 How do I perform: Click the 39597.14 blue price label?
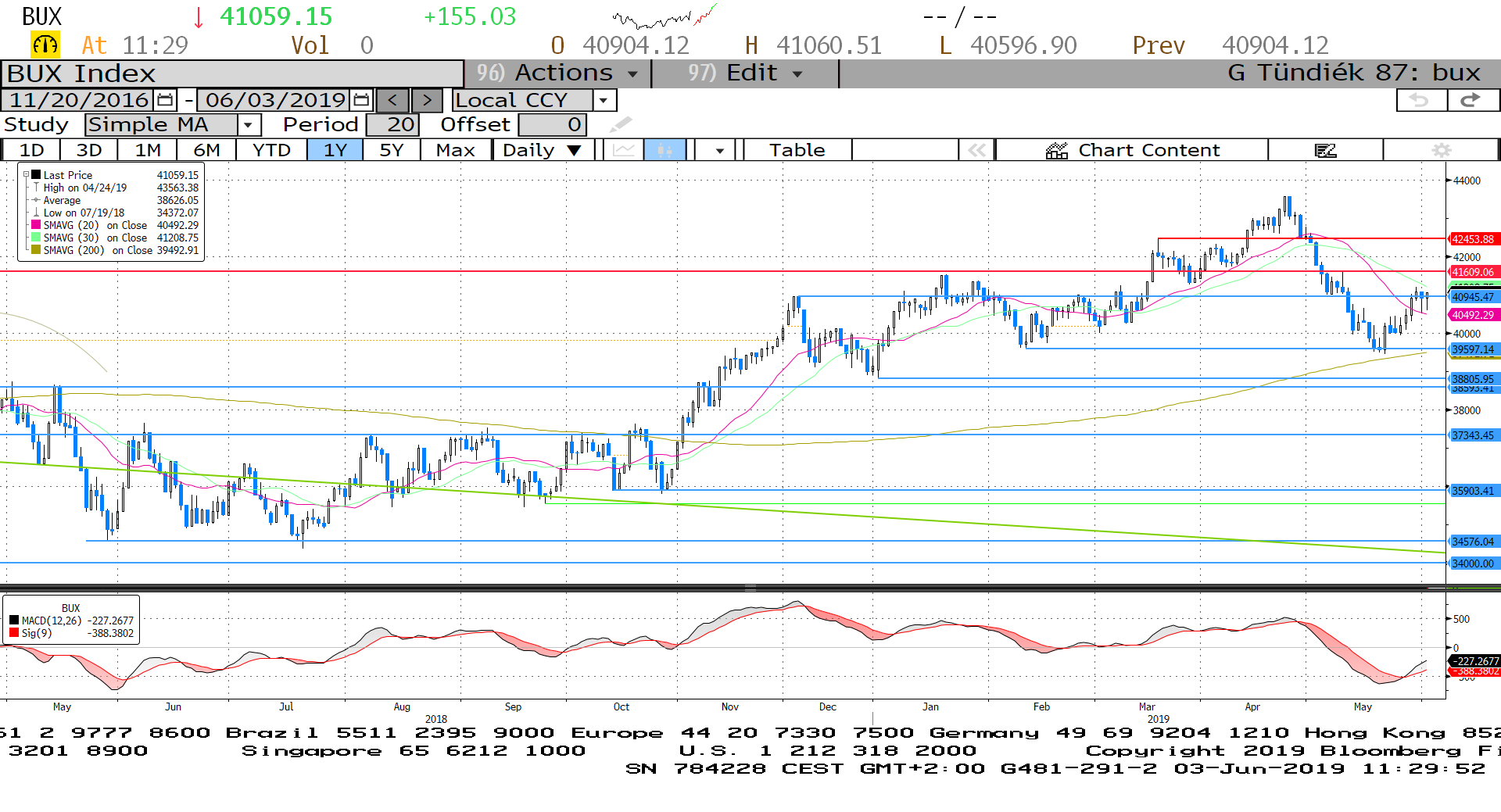(x=1473, y=349)
